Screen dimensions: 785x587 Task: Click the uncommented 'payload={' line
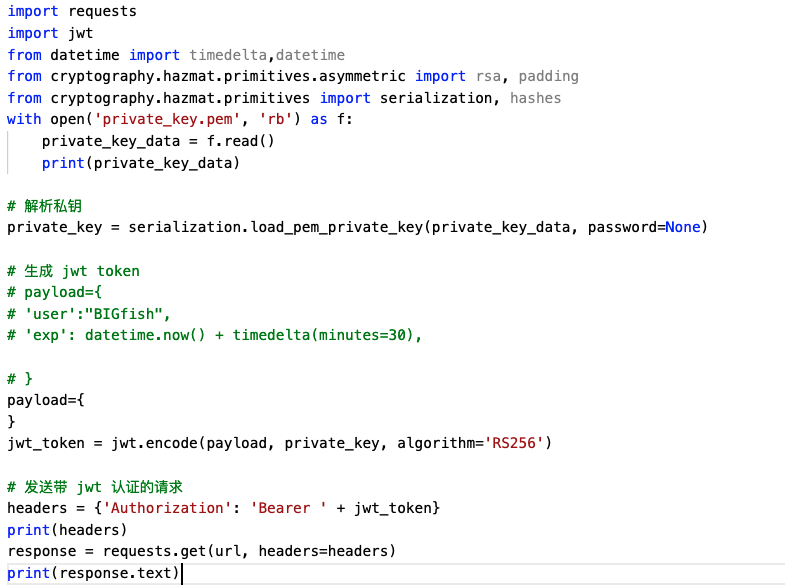click(46, 400)
